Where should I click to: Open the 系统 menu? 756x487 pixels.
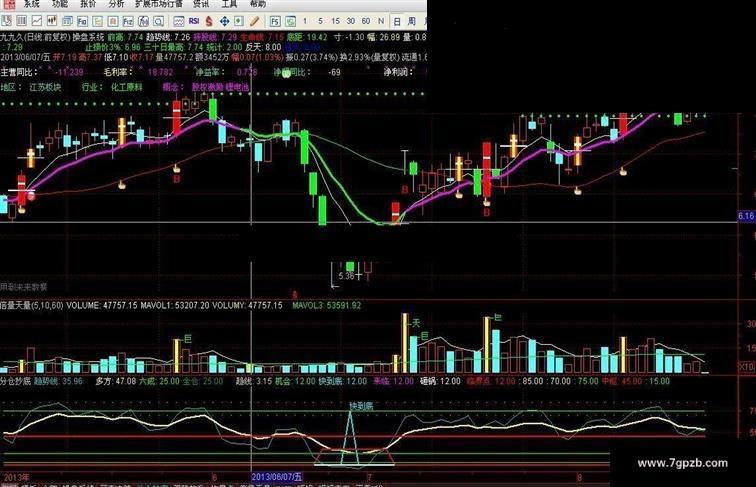click(x=31, y=4)
